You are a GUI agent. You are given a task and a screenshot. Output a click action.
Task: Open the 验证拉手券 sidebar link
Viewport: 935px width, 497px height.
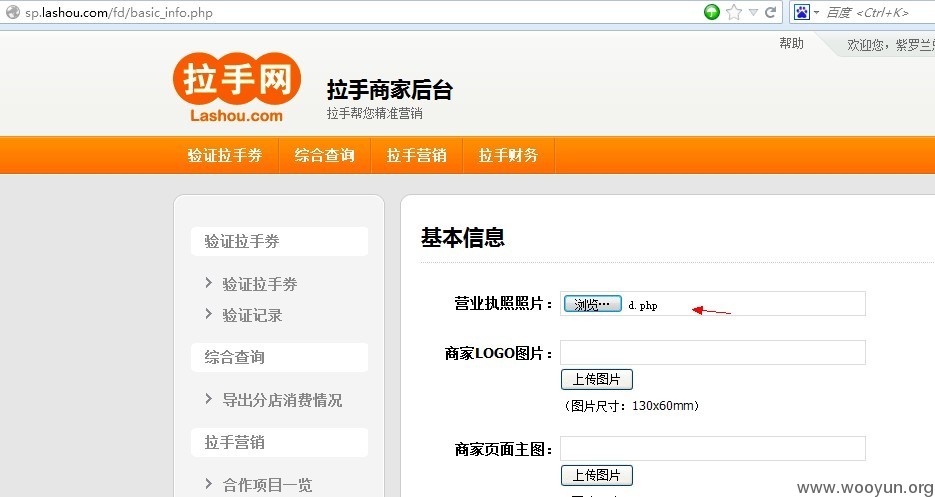tap(259, 284)
